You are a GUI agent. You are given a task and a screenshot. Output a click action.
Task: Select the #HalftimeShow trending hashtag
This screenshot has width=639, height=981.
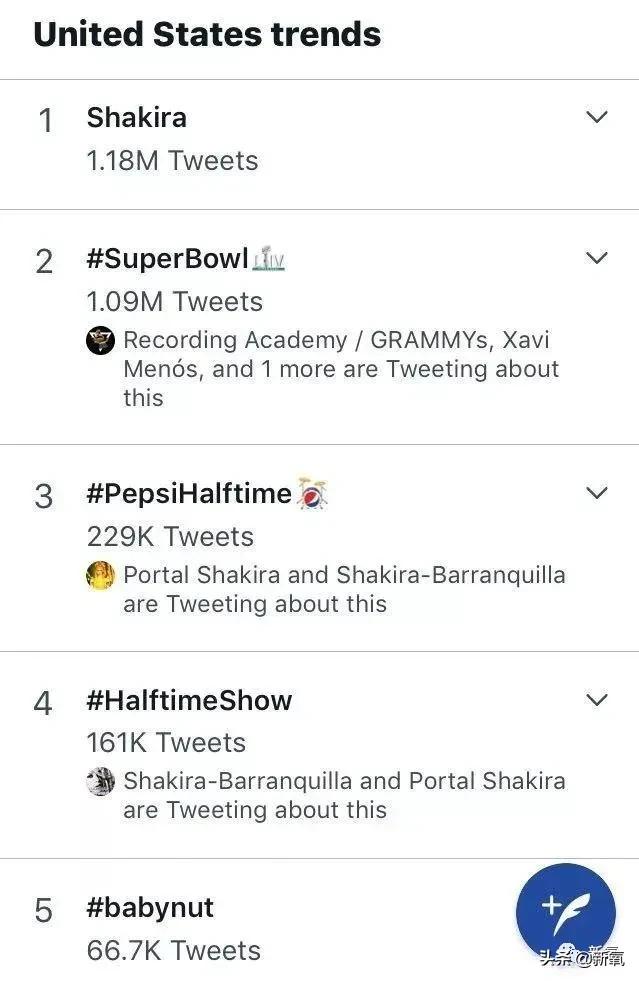189,700
